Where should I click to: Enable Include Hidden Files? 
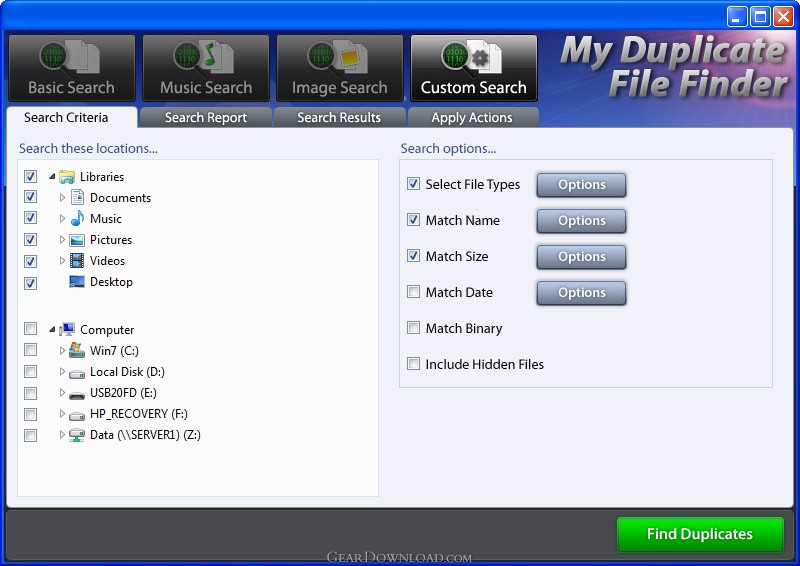413,363
